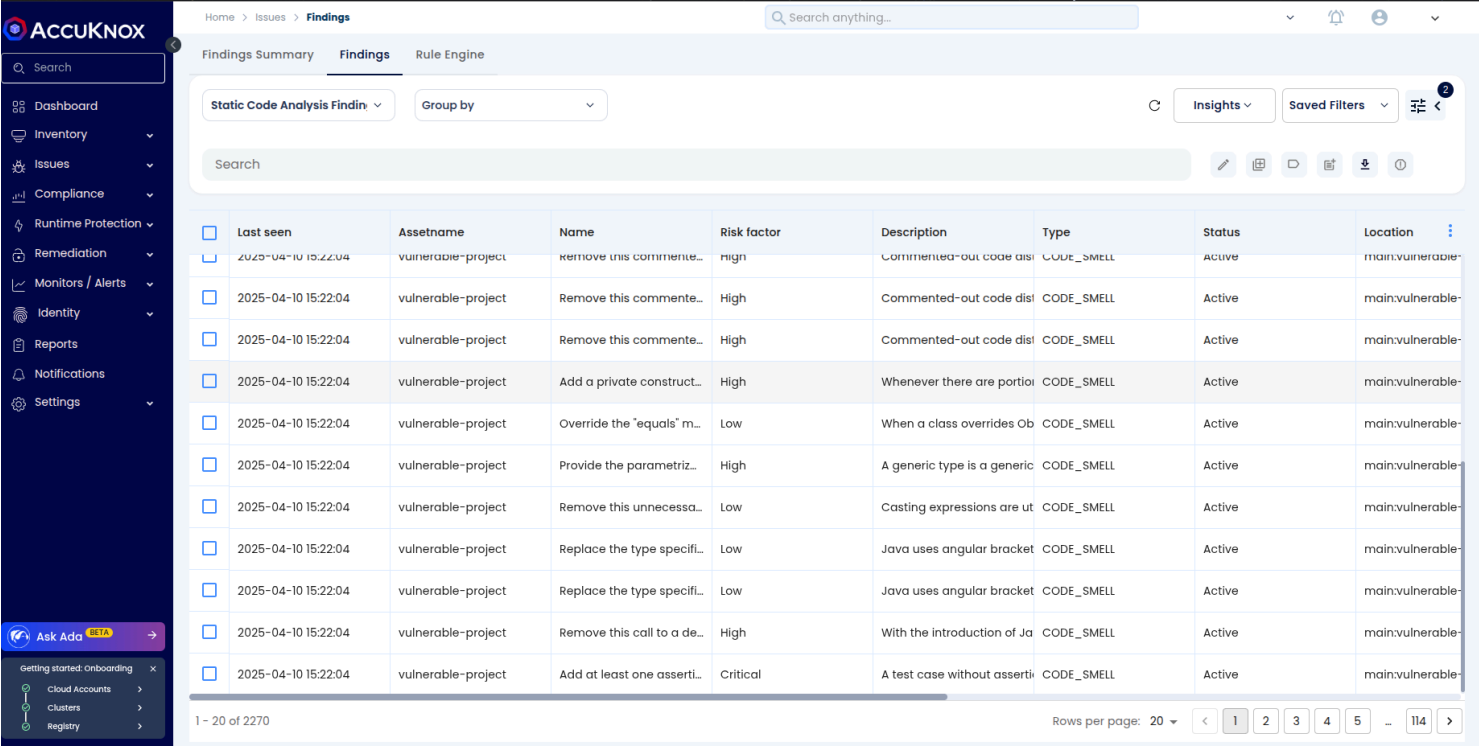Click the exclamation circle icon
The width and height of the screenshot is (1479, 748).
1400,165
